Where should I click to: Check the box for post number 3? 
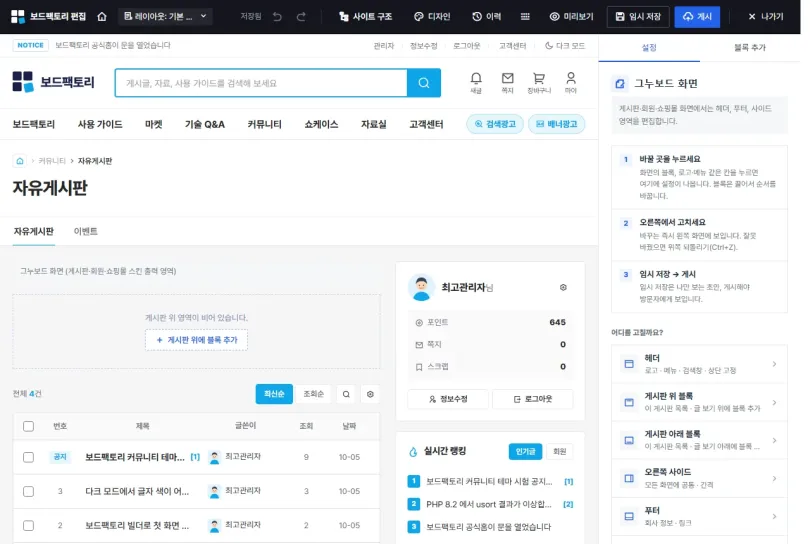28,491
